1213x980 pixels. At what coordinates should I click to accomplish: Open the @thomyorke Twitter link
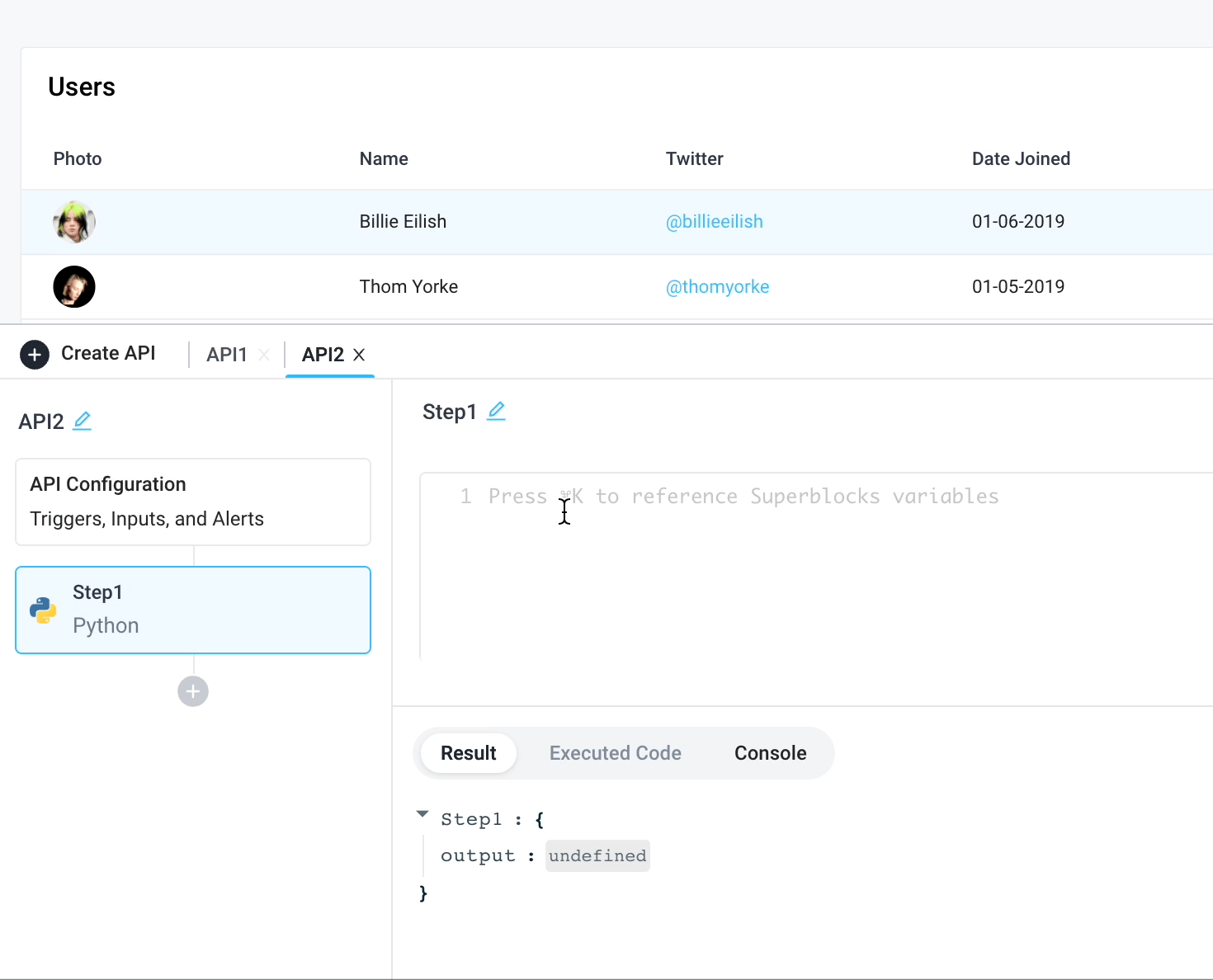[717, 287]
